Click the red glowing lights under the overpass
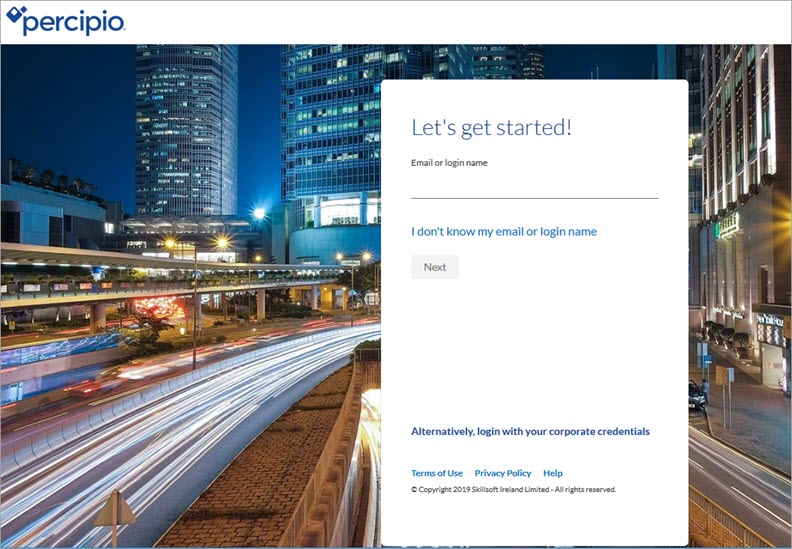The width and height of the screenshot is (792, 549). (160, 306)
